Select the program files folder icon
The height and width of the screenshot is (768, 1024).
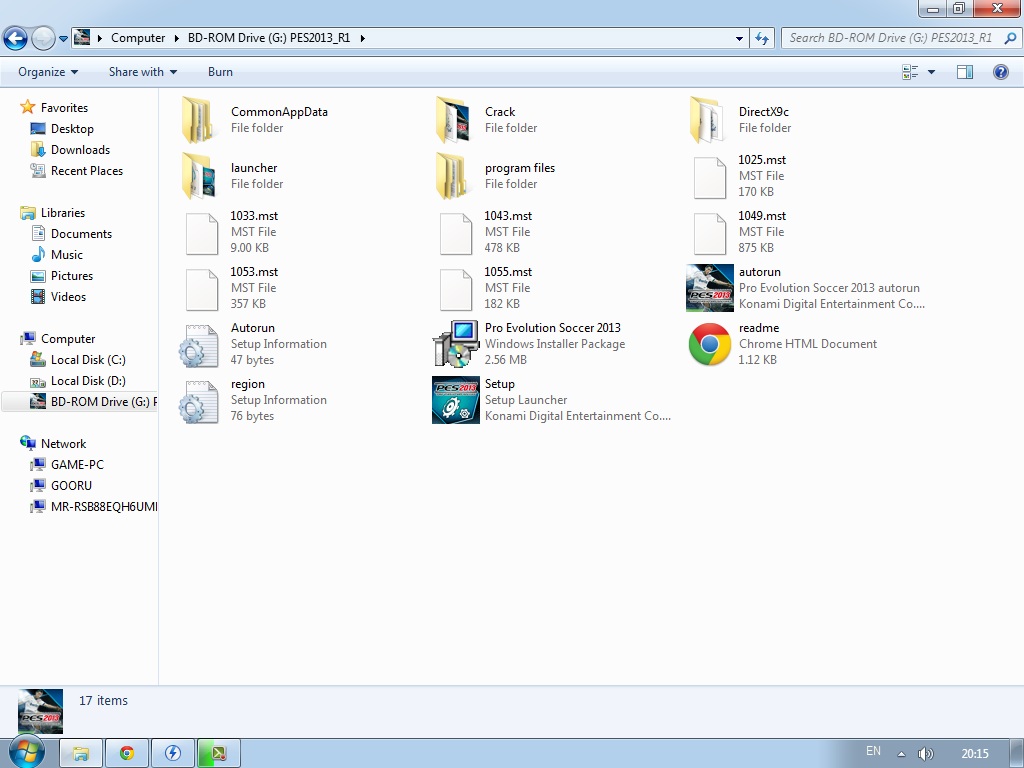pos(453,176)
